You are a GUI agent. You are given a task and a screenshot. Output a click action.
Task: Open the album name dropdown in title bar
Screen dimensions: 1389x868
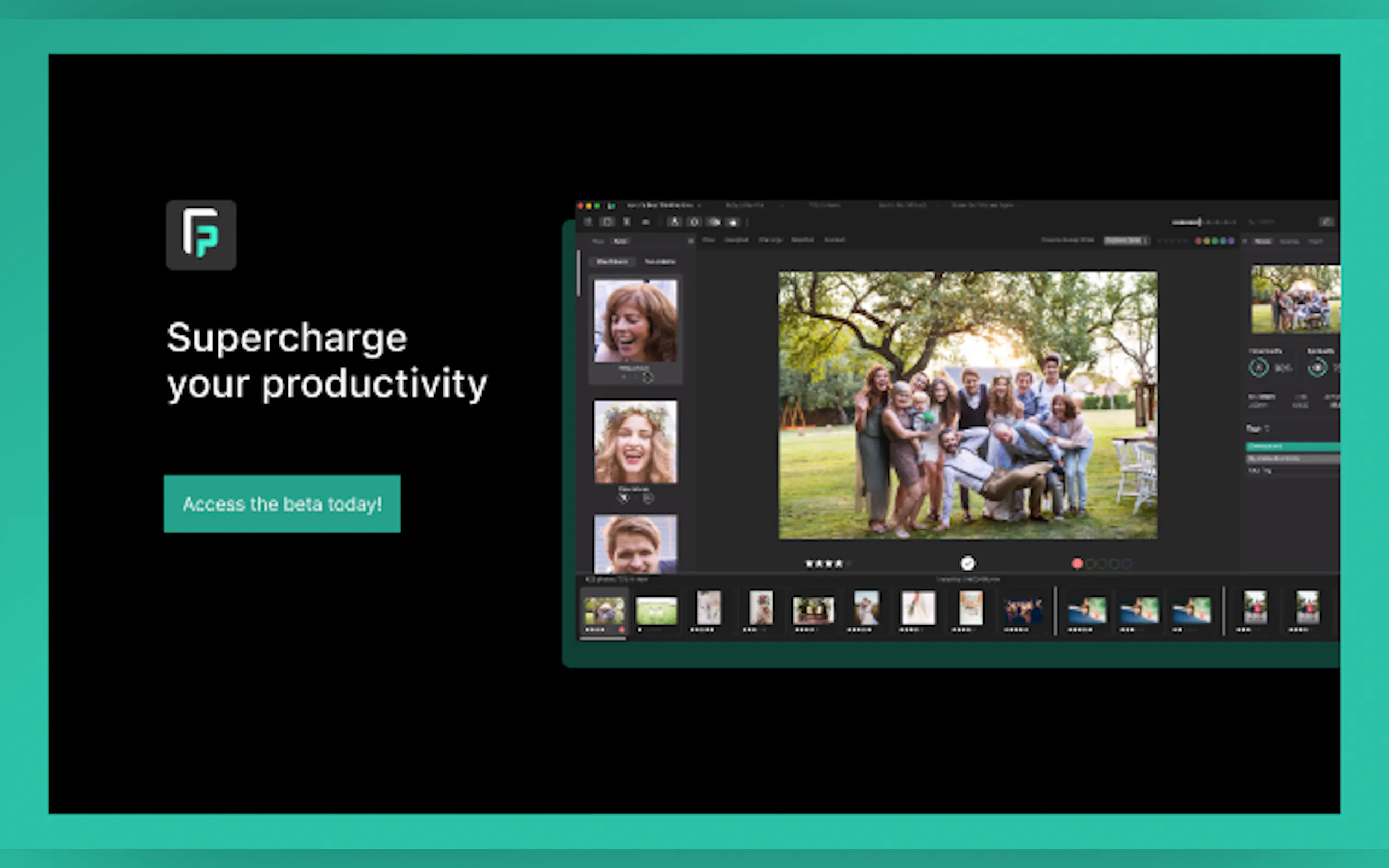(663, 205)
